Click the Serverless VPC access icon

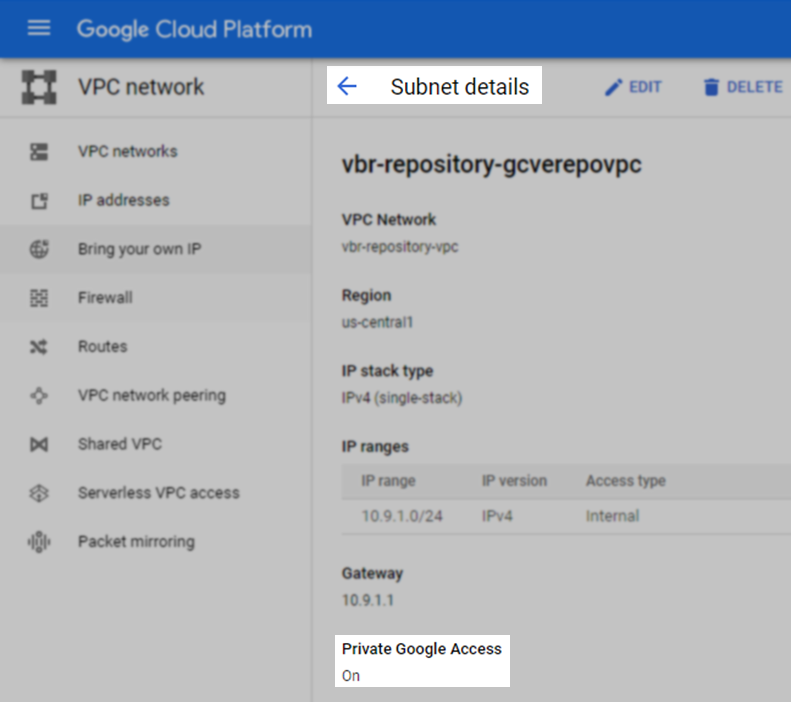coord(39,493)
